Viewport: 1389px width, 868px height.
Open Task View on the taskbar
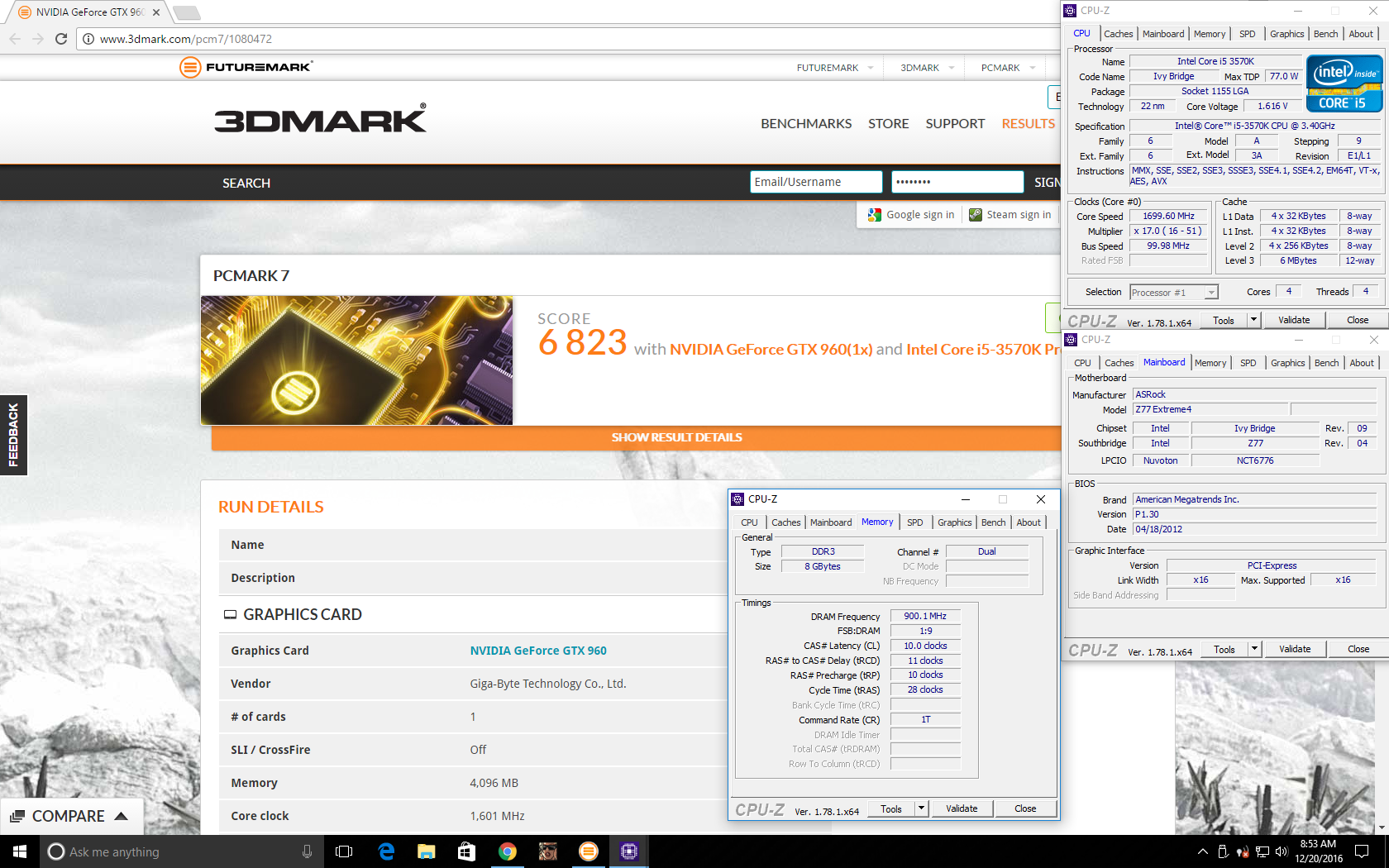[344, 851]
